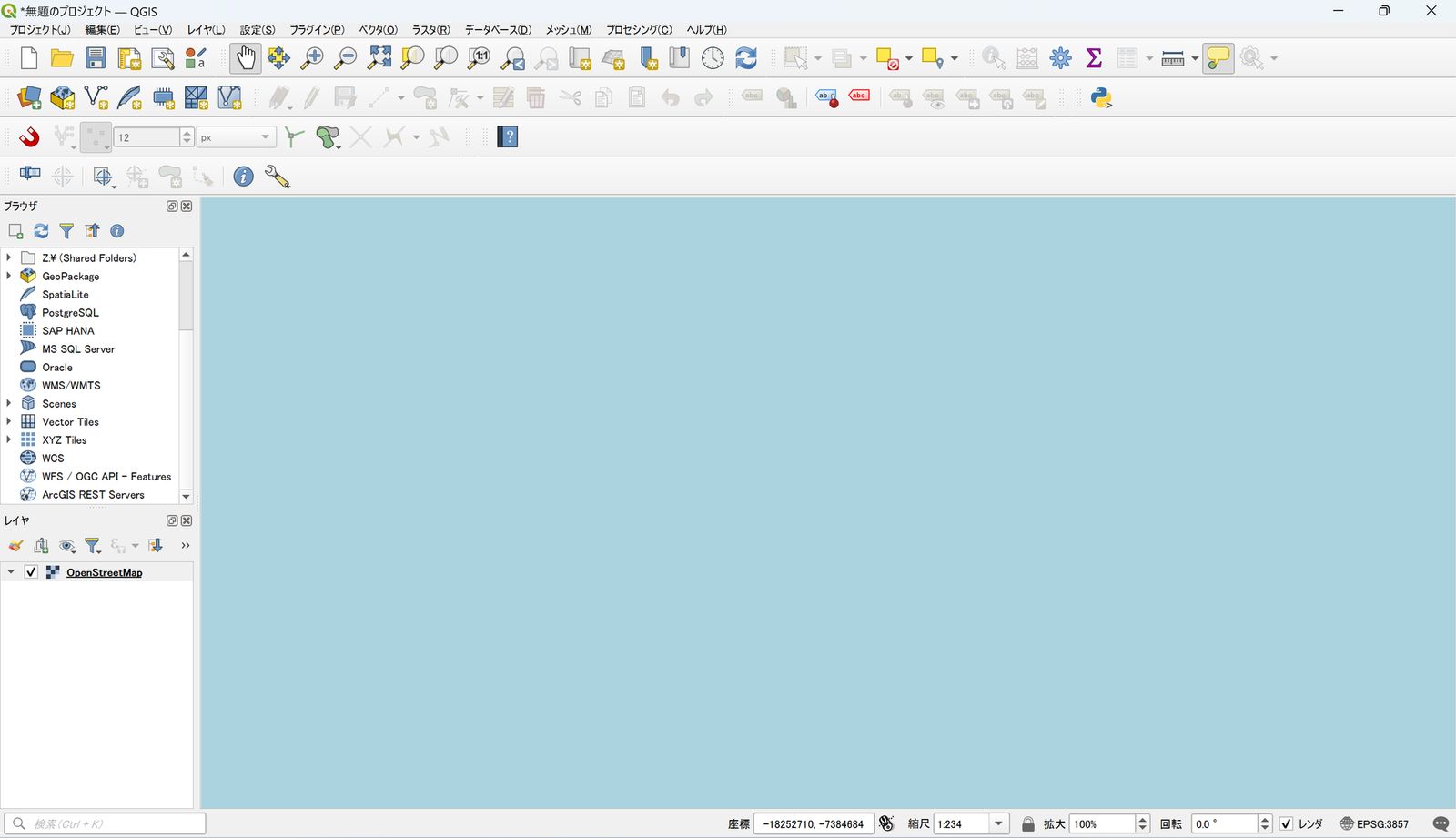Open log messages speech icon
Screen dimensions: 1456x838
pyautogui.click(x=1441, y=824)
